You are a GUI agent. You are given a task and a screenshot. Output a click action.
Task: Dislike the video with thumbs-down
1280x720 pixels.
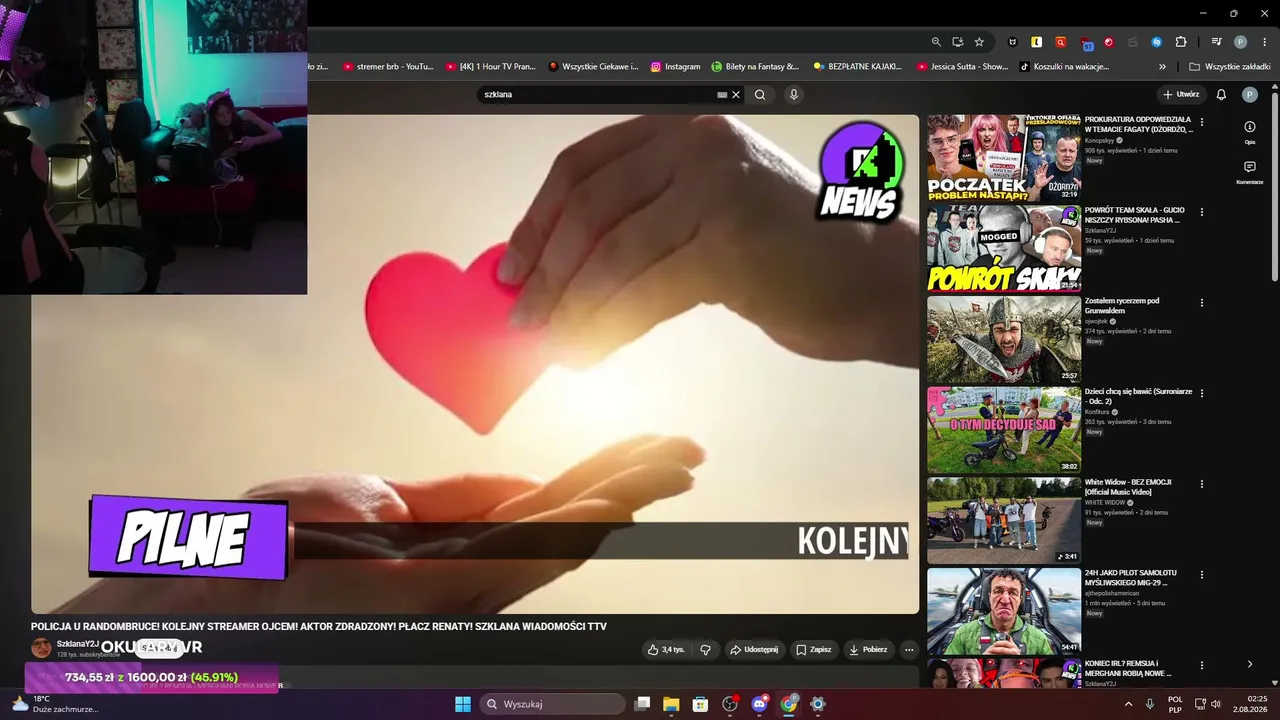(705, 650)
